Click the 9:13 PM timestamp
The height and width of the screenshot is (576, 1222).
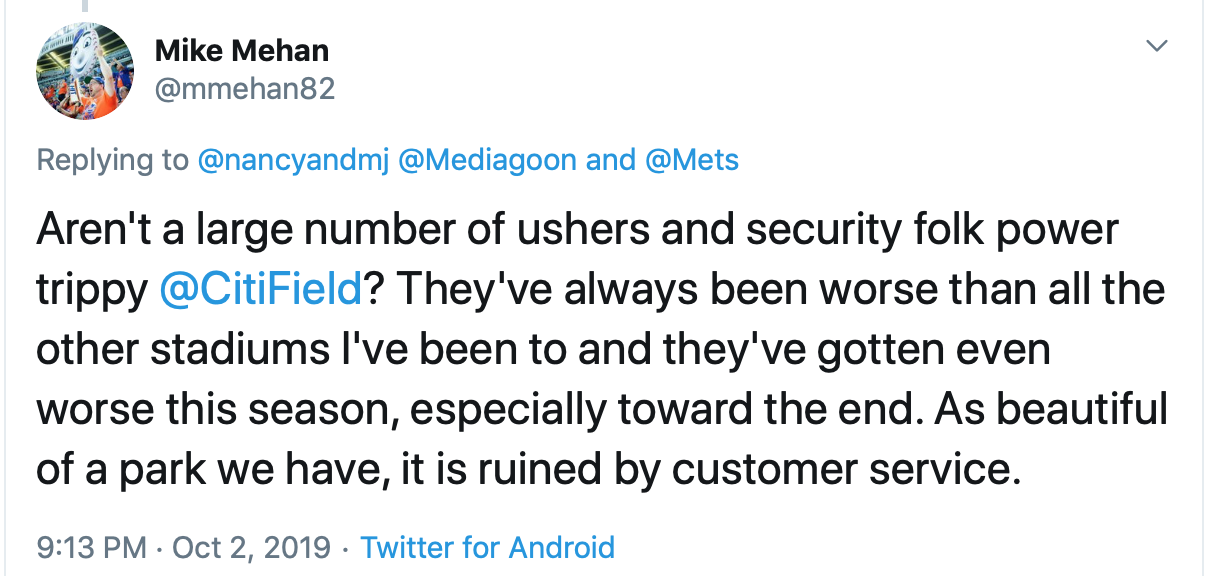coord(92,547)
